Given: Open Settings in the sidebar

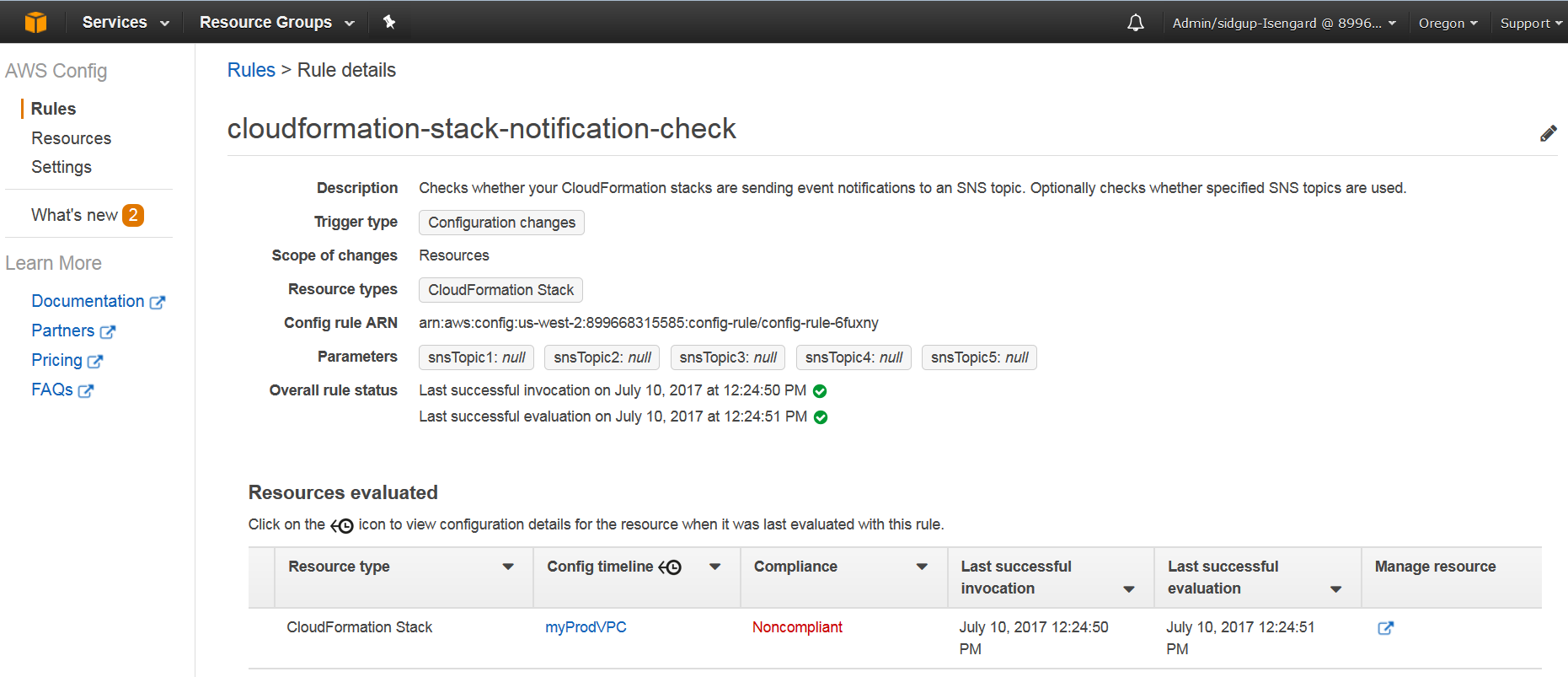Looking at the screenshot, I should tap(62, 167).
